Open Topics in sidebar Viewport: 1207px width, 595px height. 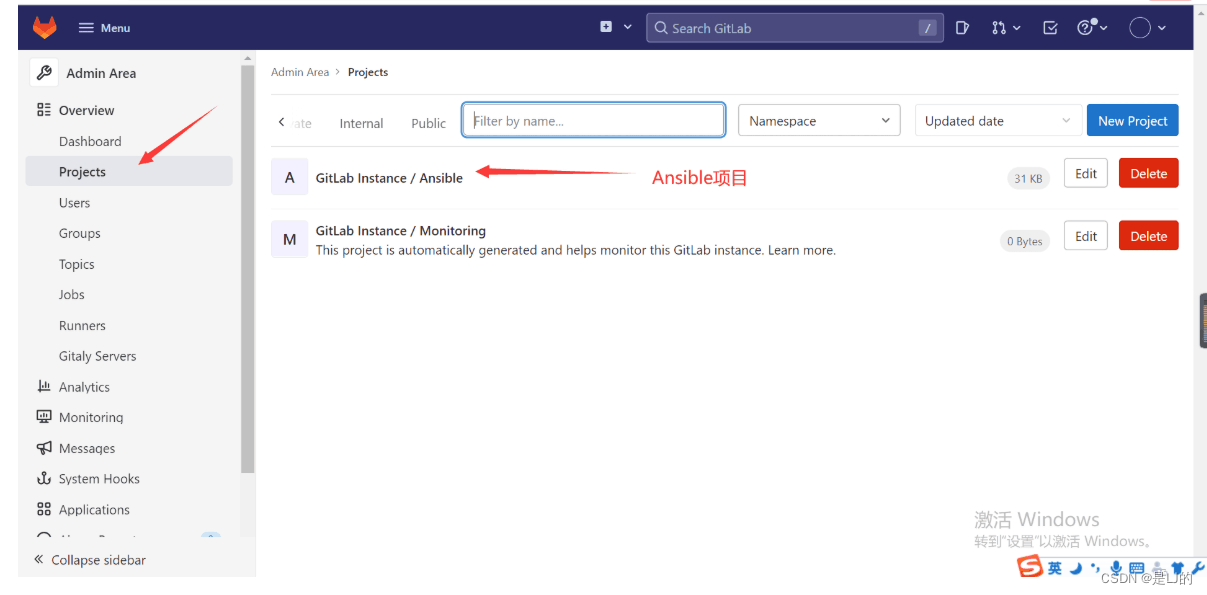tap(77, 264)
